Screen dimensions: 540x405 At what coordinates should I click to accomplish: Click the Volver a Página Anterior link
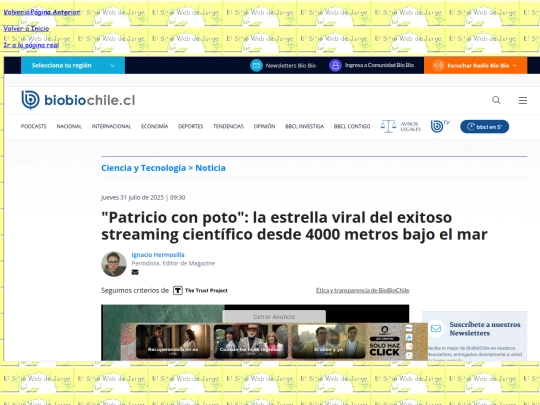pyautogui.click(x=42, y=12)
